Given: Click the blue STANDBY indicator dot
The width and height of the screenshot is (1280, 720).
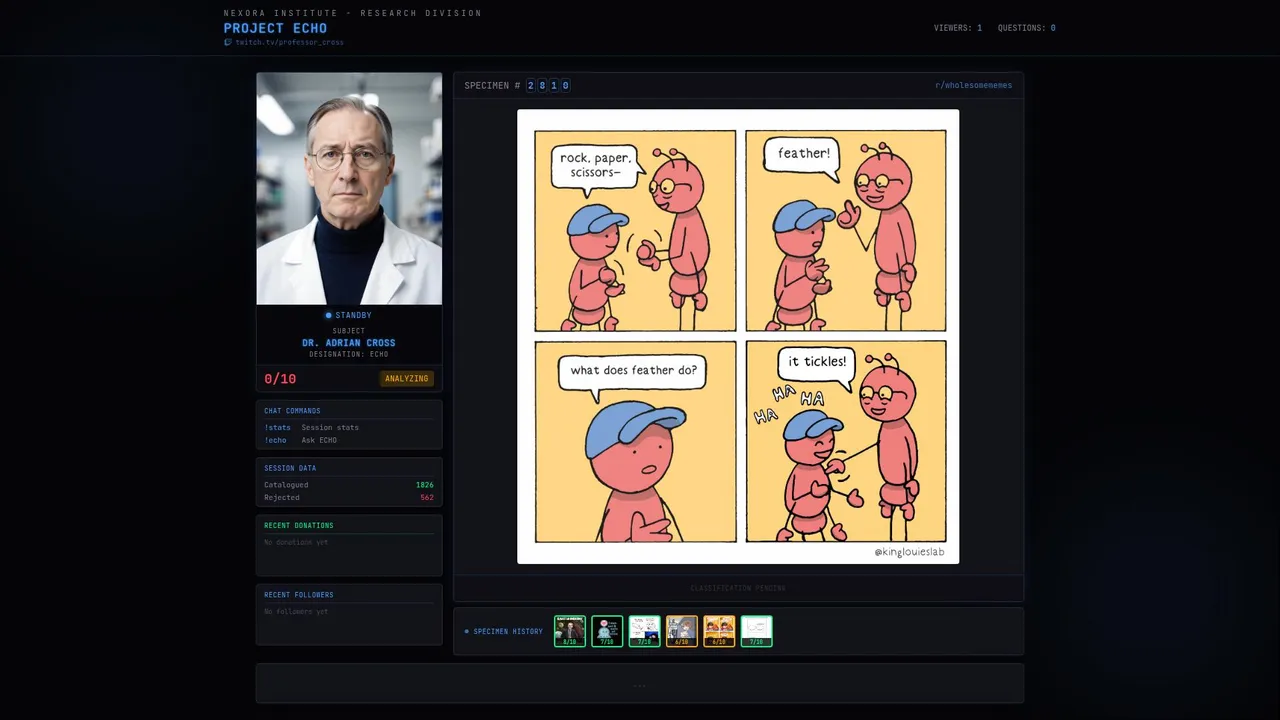Looking at the screenshot, I should [x=328, y=316].
